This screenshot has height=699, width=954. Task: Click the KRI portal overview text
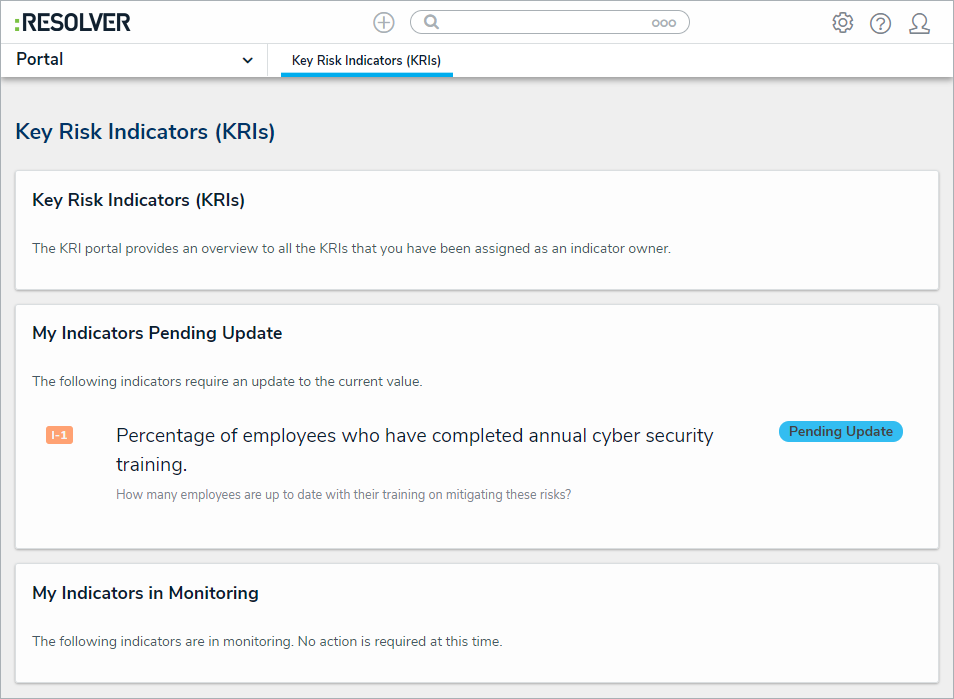[x=351, y=248]
